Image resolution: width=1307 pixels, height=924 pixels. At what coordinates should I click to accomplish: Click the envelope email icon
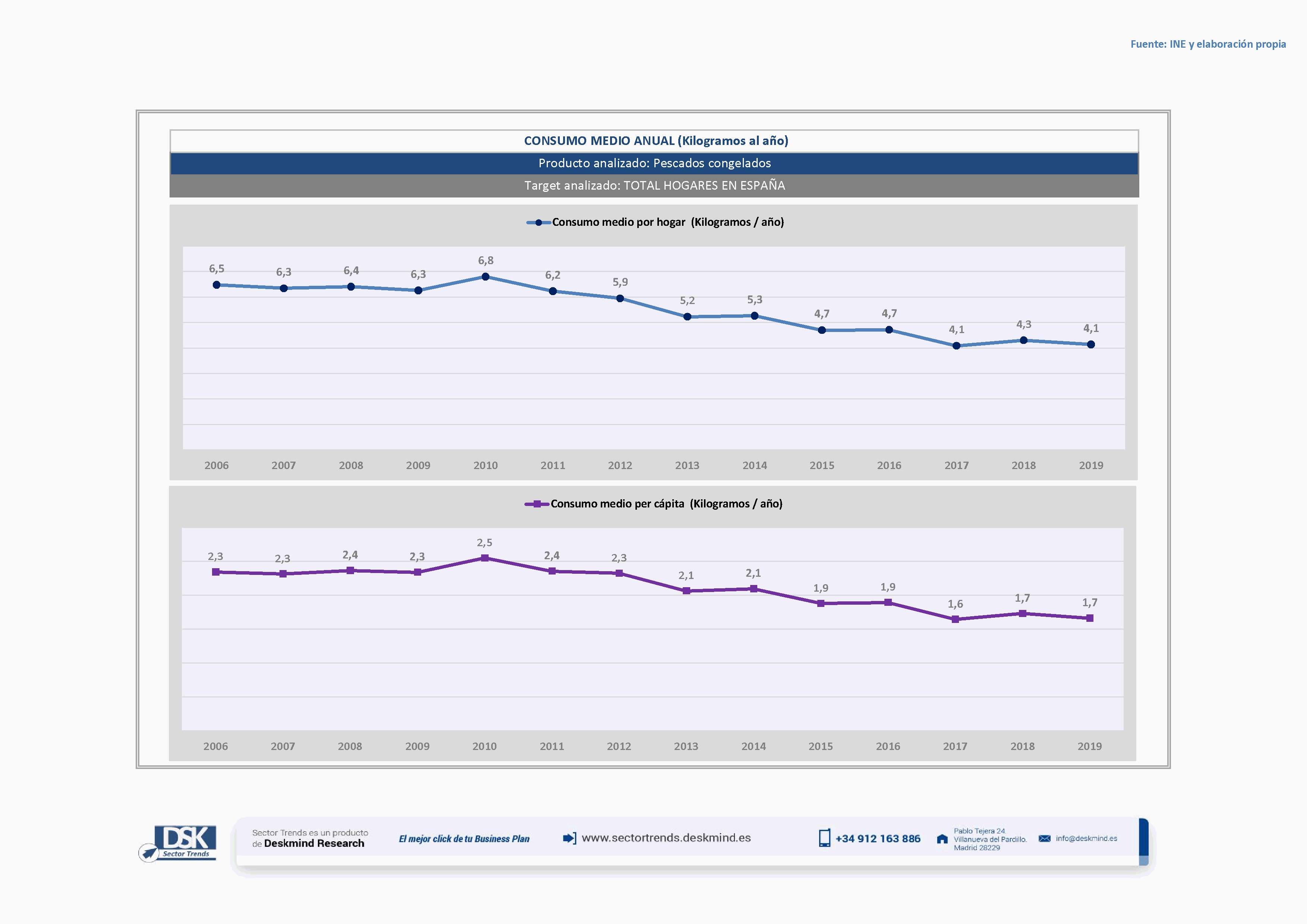click(1044, 838)
